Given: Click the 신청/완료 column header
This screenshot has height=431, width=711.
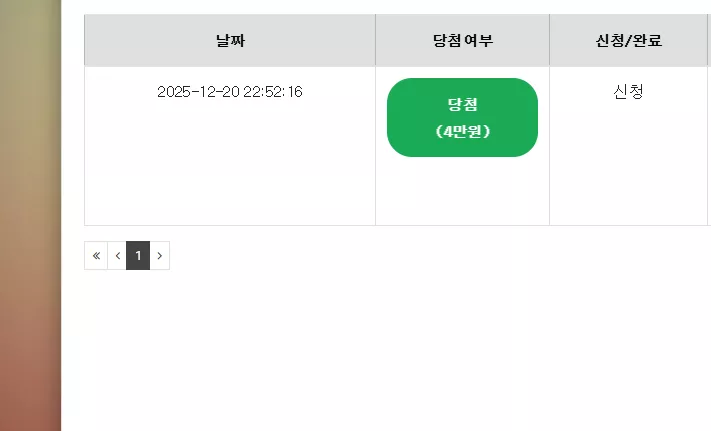Looking at the screenshot, I should 628,40.
